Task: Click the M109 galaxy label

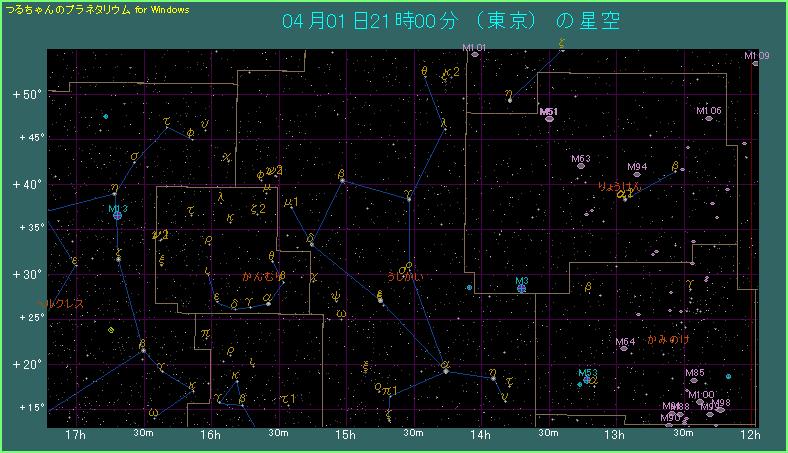Action: [x=756, y=56]
